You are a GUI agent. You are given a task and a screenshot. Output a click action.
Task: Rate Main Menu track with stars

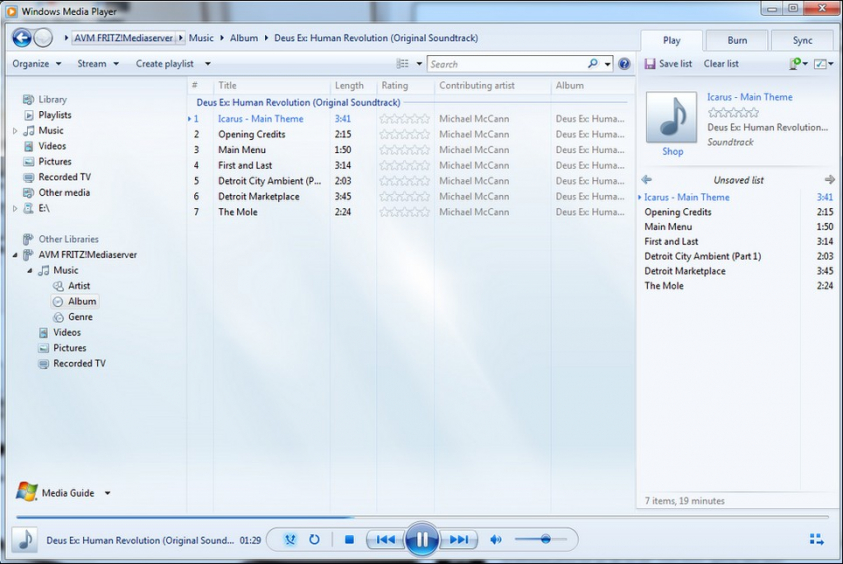404,150
